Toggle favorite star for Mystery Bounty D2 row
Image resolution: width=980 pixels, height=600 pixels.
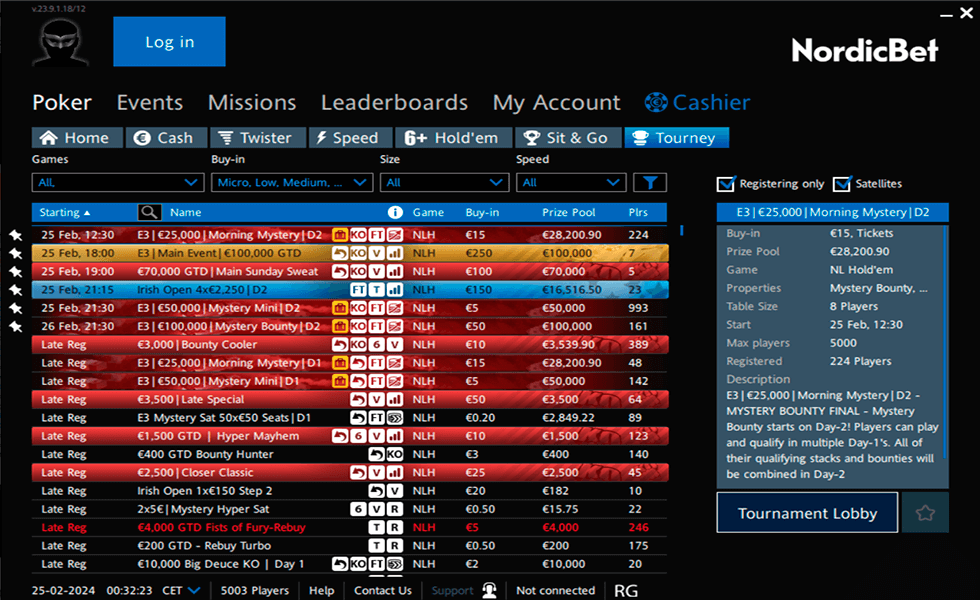tap(16, 326)
